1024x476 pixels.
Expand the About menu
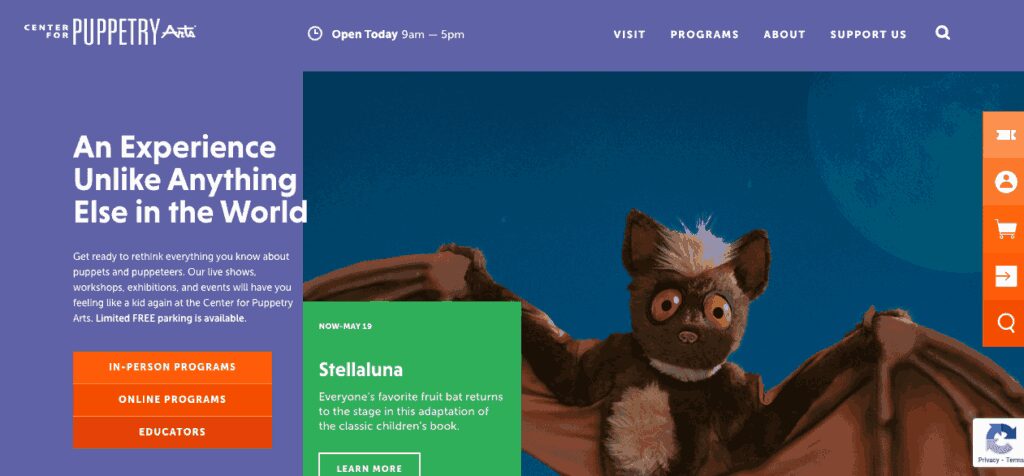pyautogui.click(x=784, y=35)
